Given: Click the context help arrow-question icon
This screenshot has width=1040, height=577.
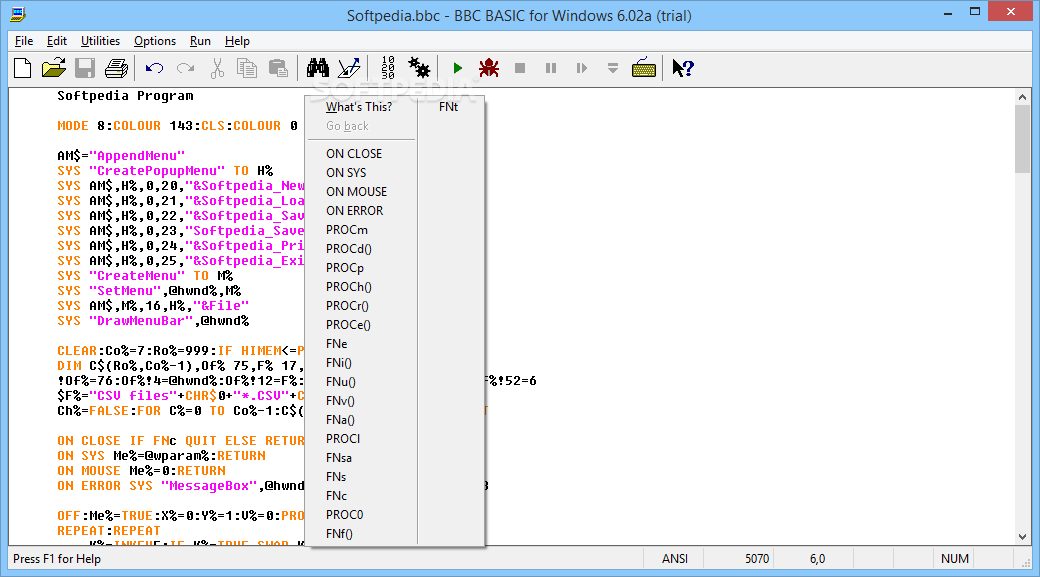Looking at the screenshot, I should pos(683,68).
